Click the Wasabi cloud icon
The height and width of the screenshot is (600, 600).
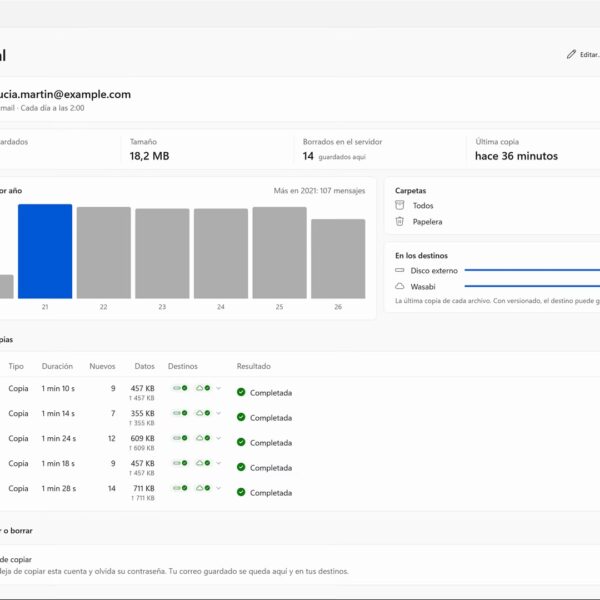399,286
